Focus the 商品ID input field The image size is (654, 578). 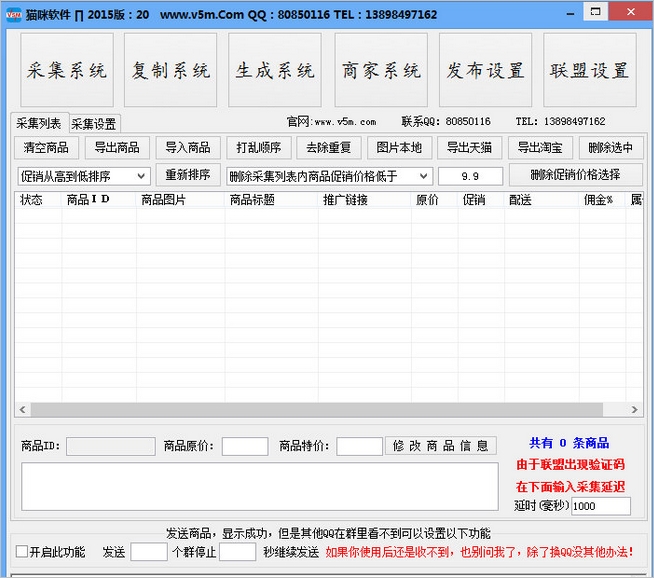point(111,446)
